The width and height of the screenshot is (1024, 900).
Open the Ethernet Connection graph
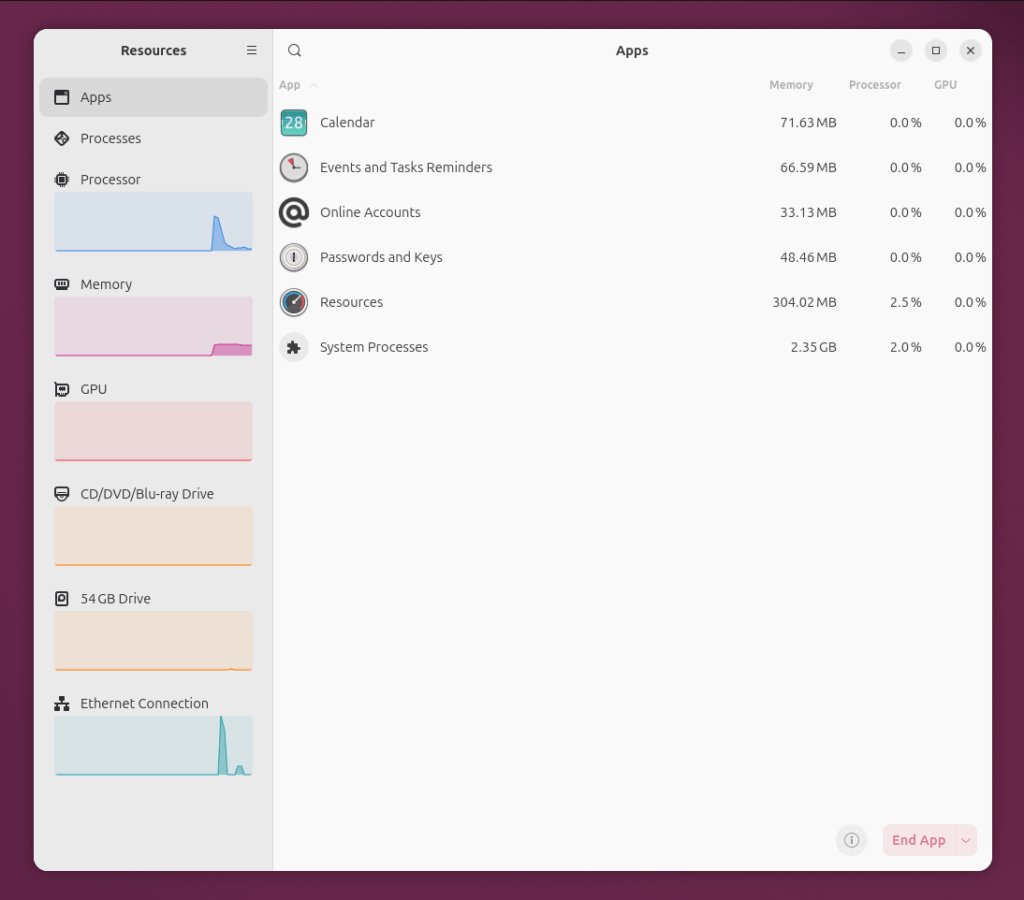coord(153,745)
